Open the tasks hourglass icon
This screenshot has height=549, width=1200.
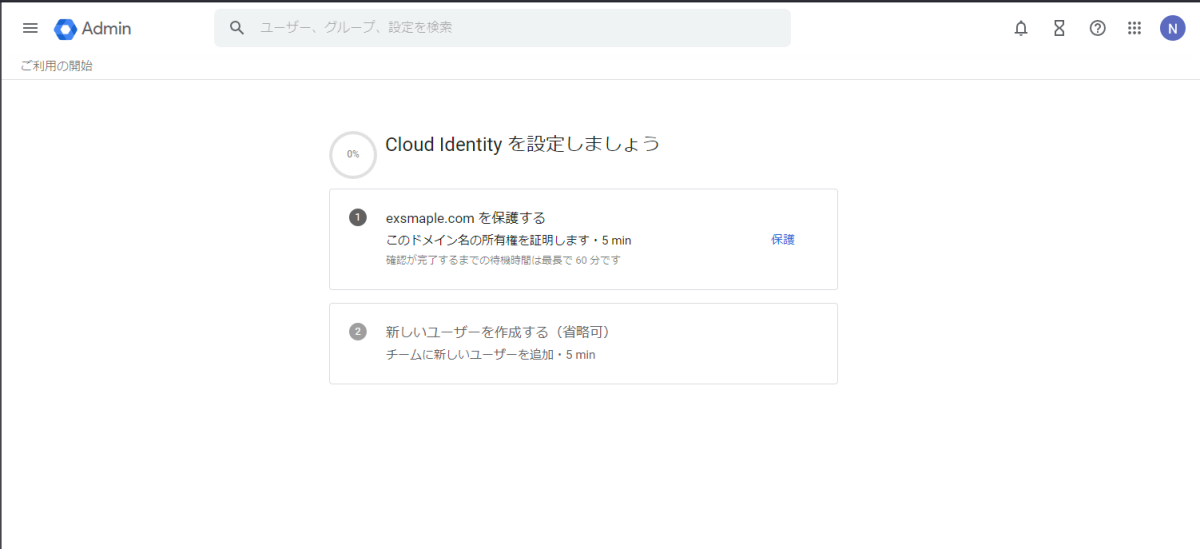tap(1059, 28)
